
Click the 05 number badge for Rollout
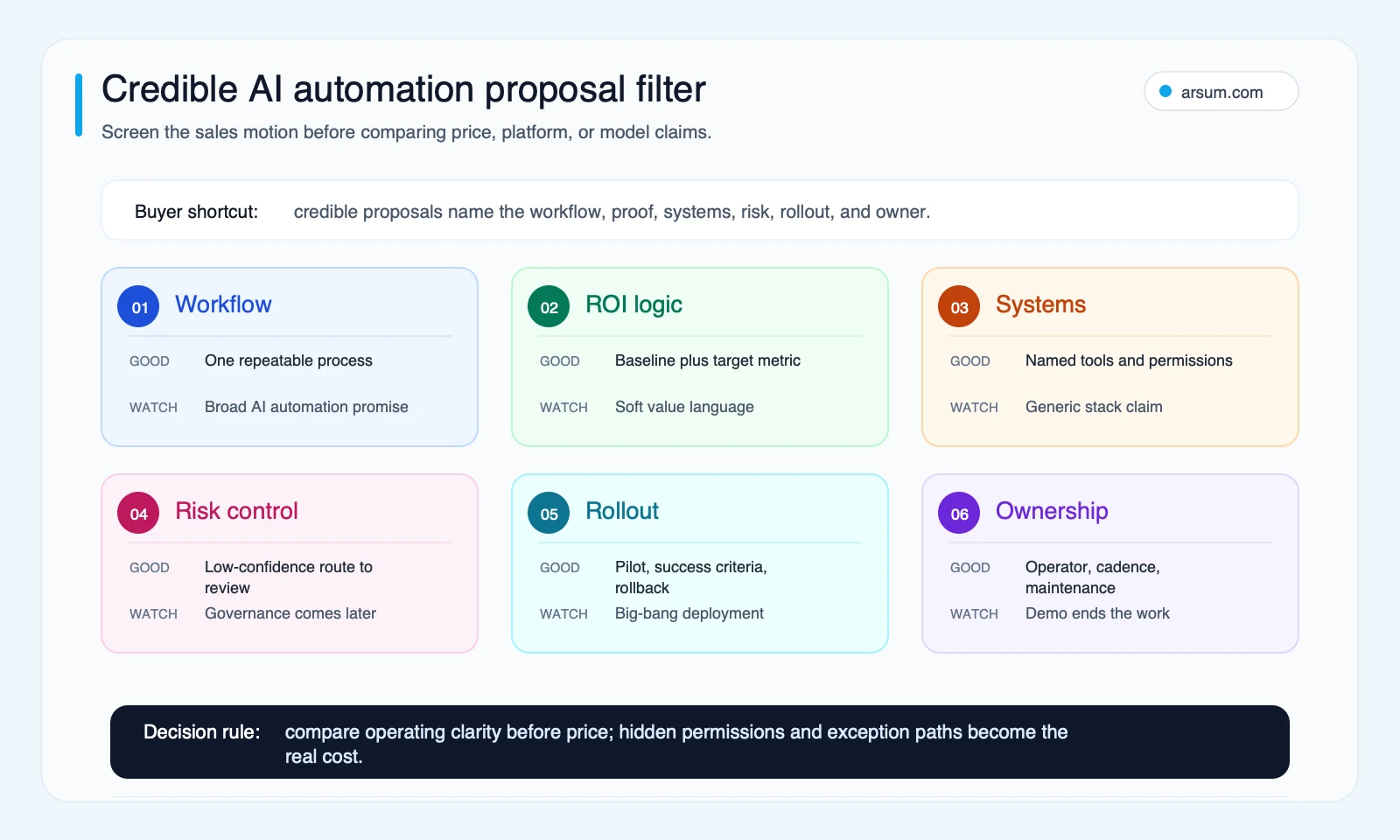coord(549,514)
